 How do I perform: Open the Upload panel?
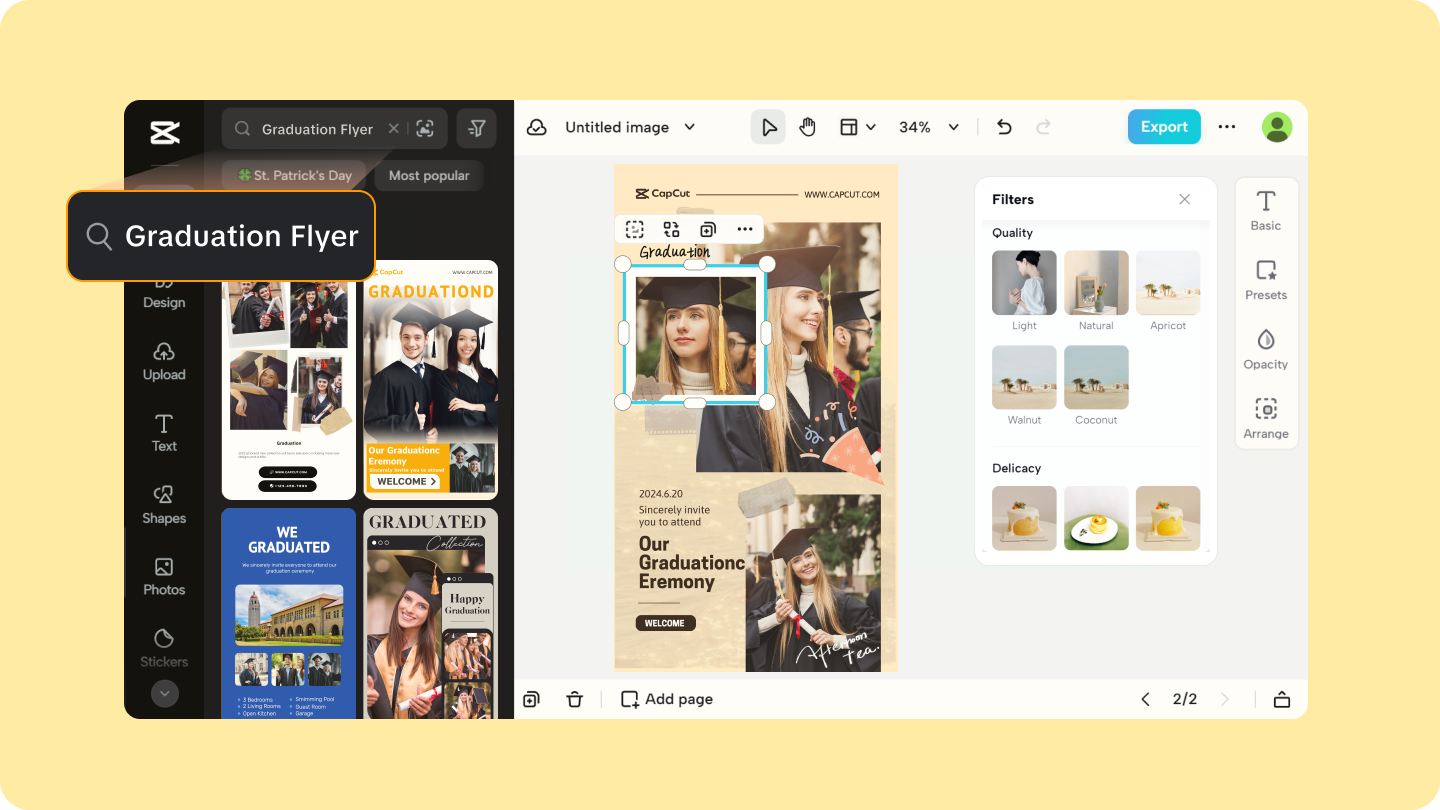pyautogui.click(x=164, y=361)
